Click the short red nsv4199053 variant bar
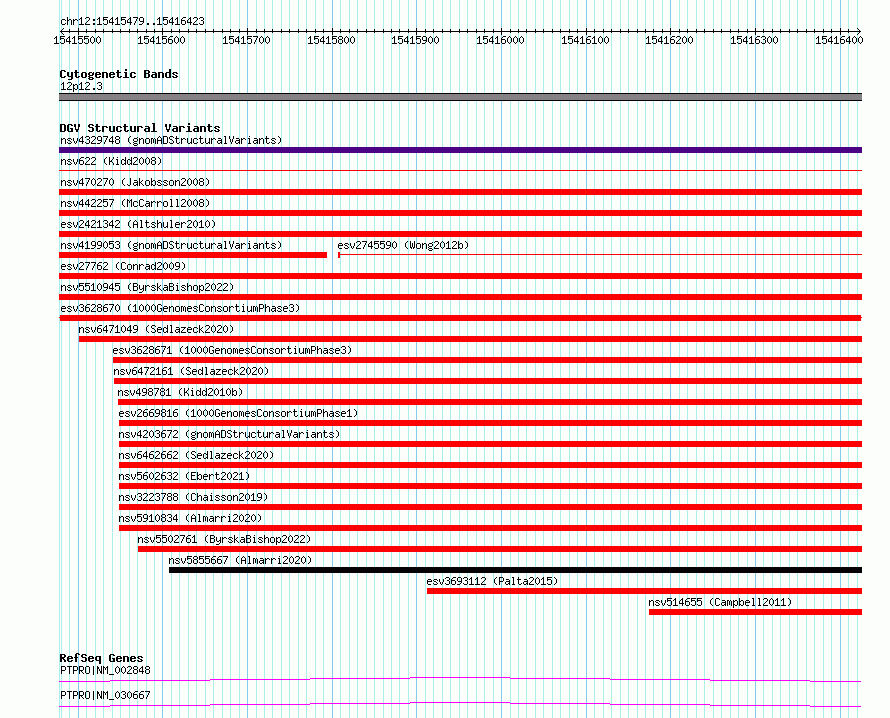Viewport: 890px width, 718px height. (x=193, y=255)
